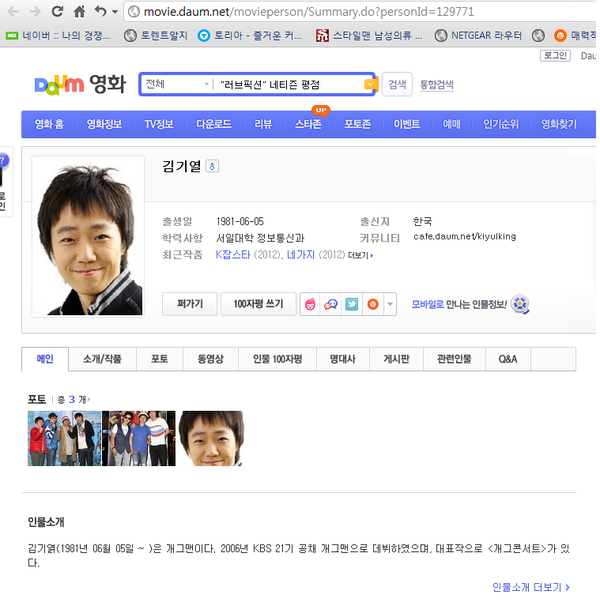Click the browser back arrow

(x=13, y=12)
